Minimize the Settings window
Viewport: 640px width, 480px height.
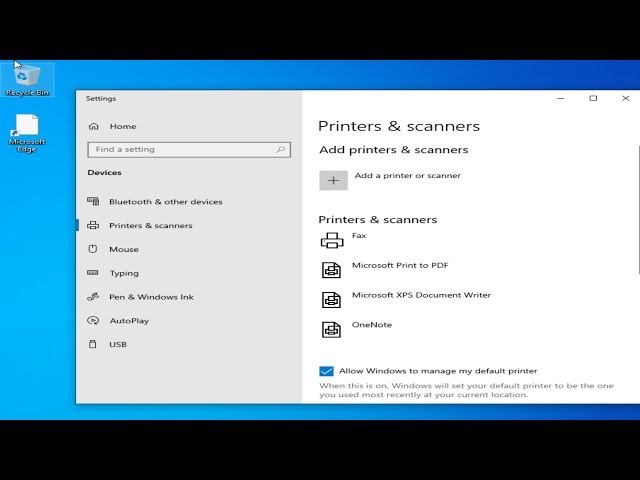561,98
